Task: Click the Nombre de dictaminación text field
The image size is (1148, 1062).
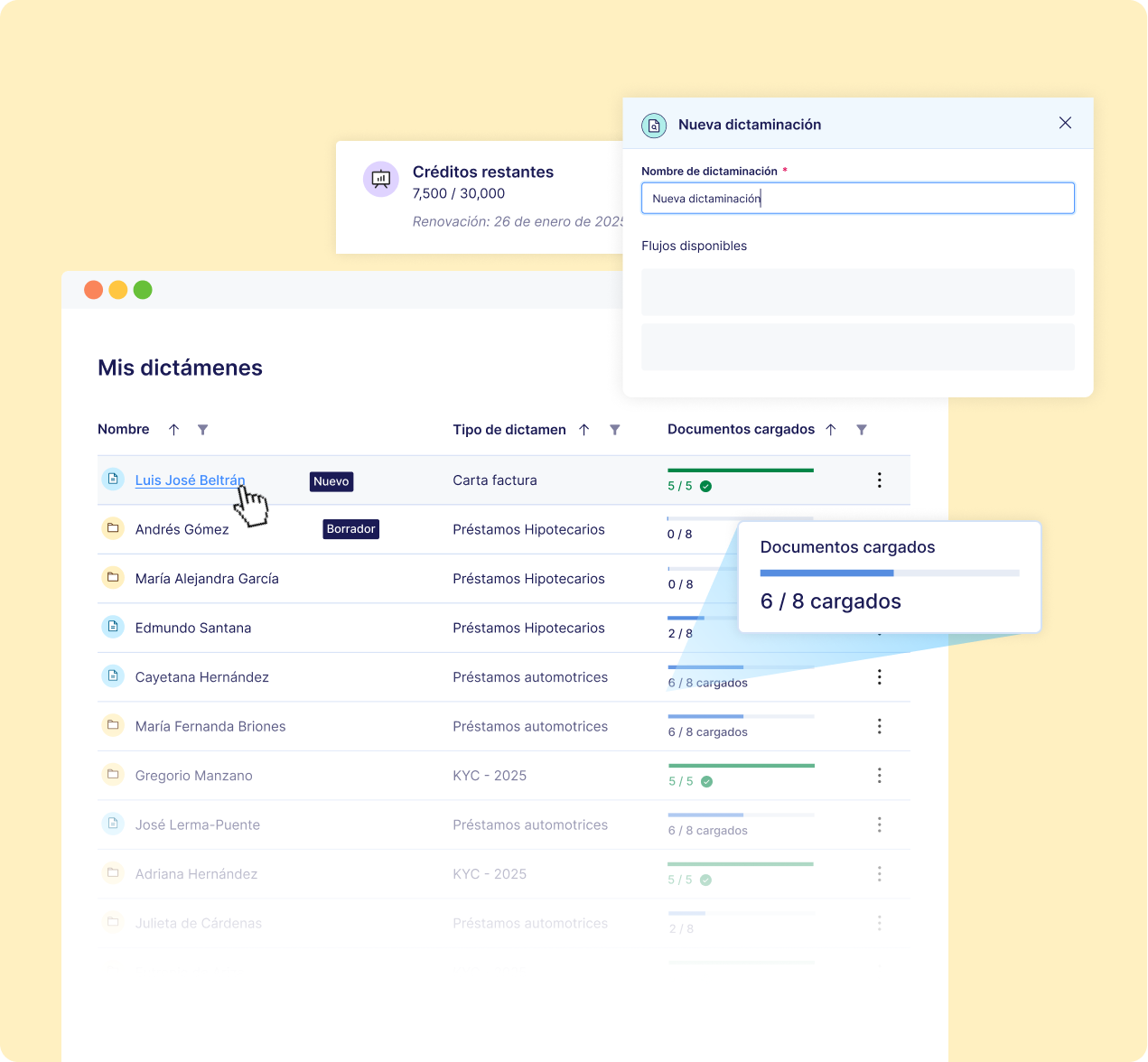Action: (857, 198)
